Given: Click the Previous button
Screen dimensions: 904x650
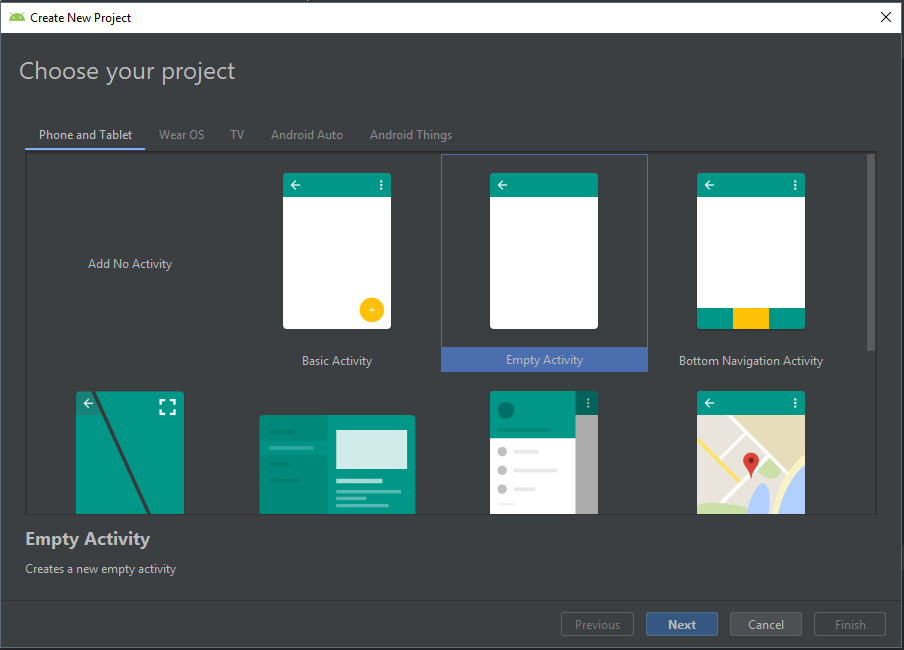Looking at the screenshot, I should point(597,624).
